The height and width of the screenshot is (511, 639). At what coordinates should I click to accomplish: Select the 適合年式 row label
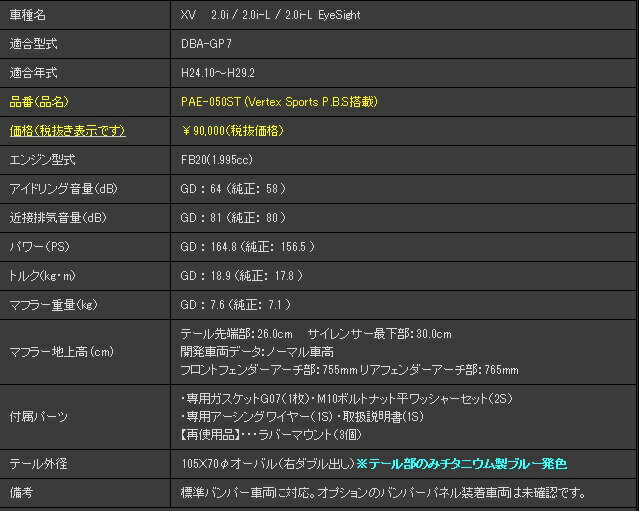pyautogui.click(x=33, y=73)
